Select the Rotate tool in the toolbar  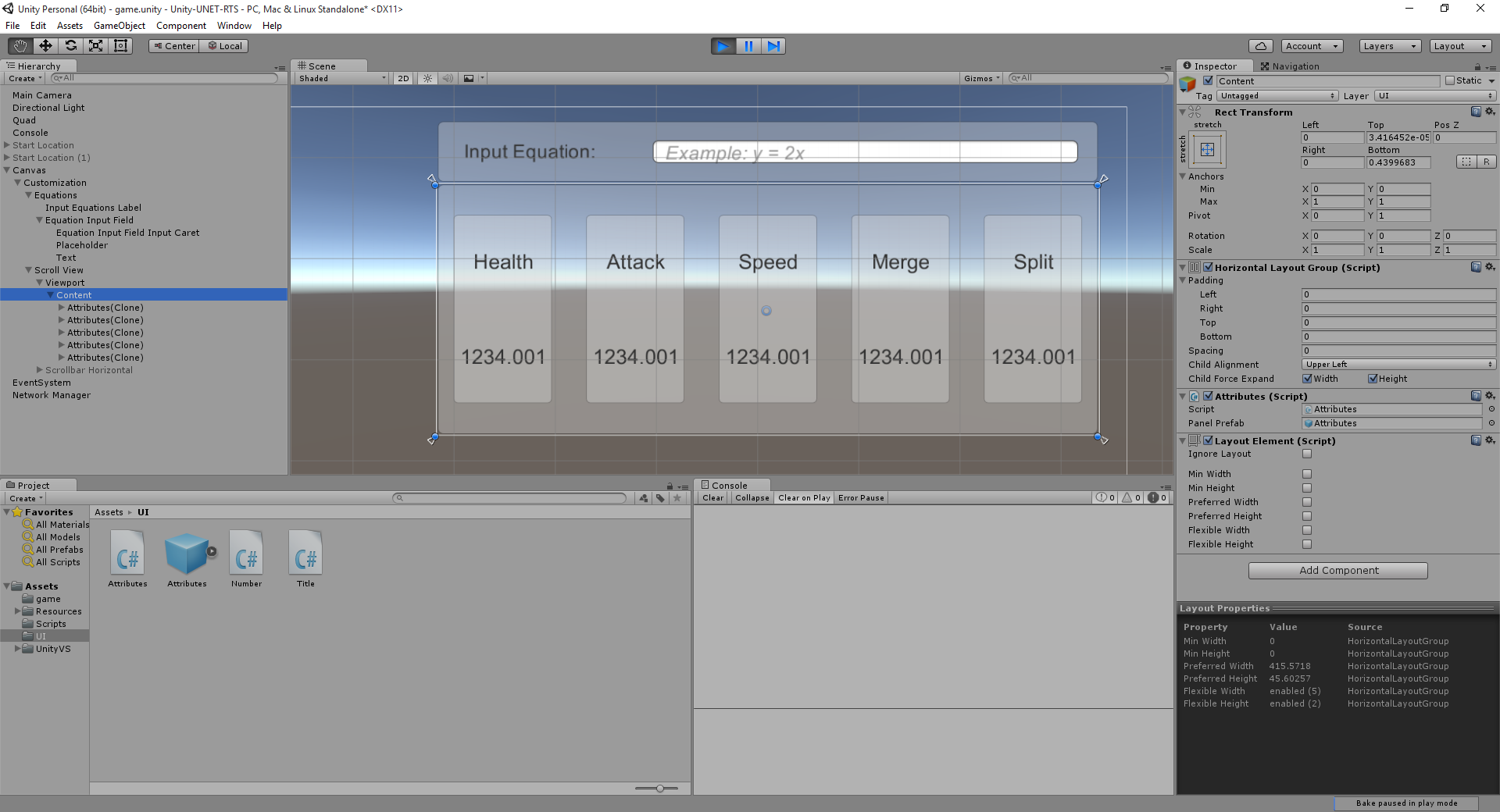coord(70,45)
